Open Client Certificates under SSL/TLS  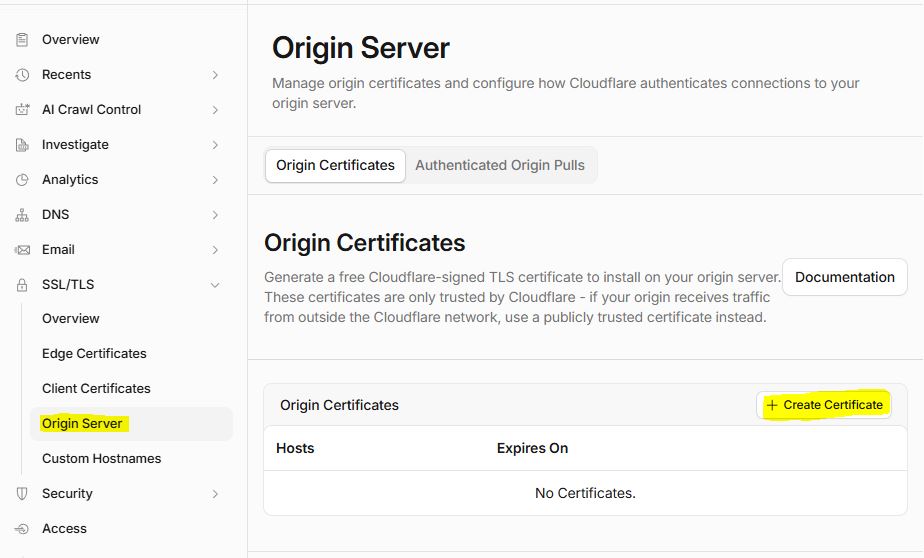point(96,389)
